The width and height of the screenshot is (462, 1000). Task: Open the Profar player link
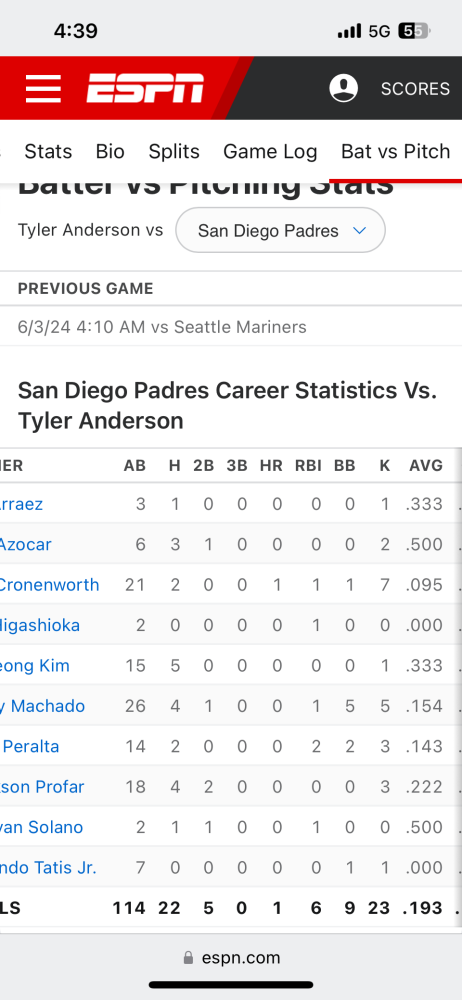pyautogui.click(x=42, y=786)
